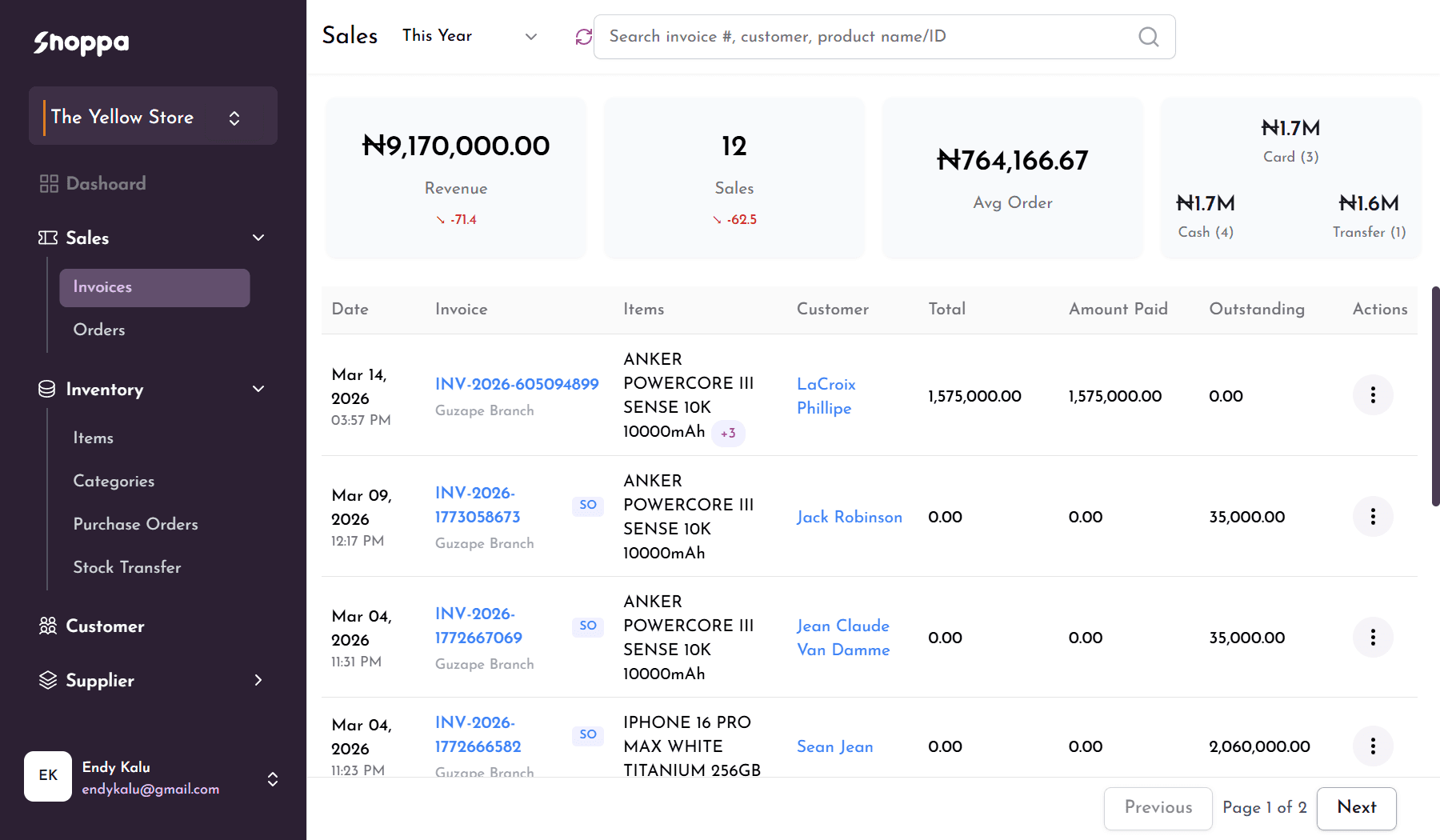Click the invoice search input field
This screenshot has width=1440, height=840.
click(x=840, y=36)
